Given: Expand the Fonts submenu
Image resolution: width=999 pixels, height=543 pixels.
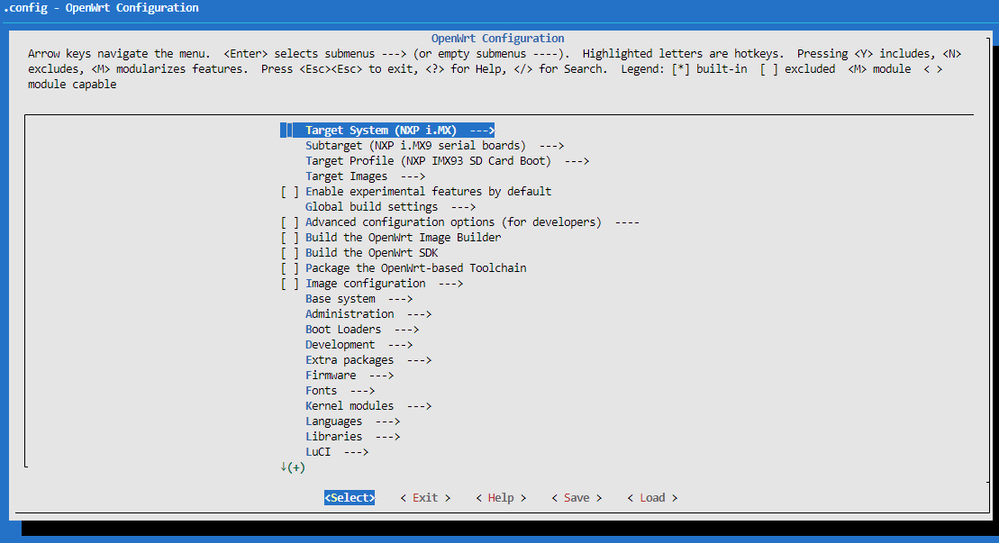Looking at the screenshot, I should [x=340, y=390].
